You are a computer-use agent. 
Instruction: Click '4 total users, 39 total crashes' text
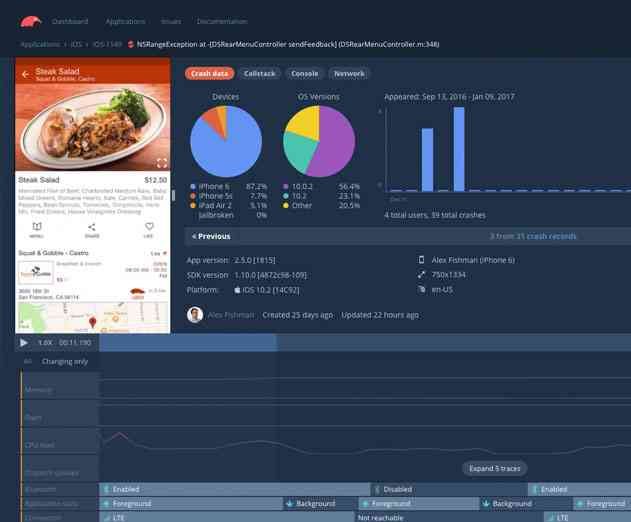coord(435,215)
